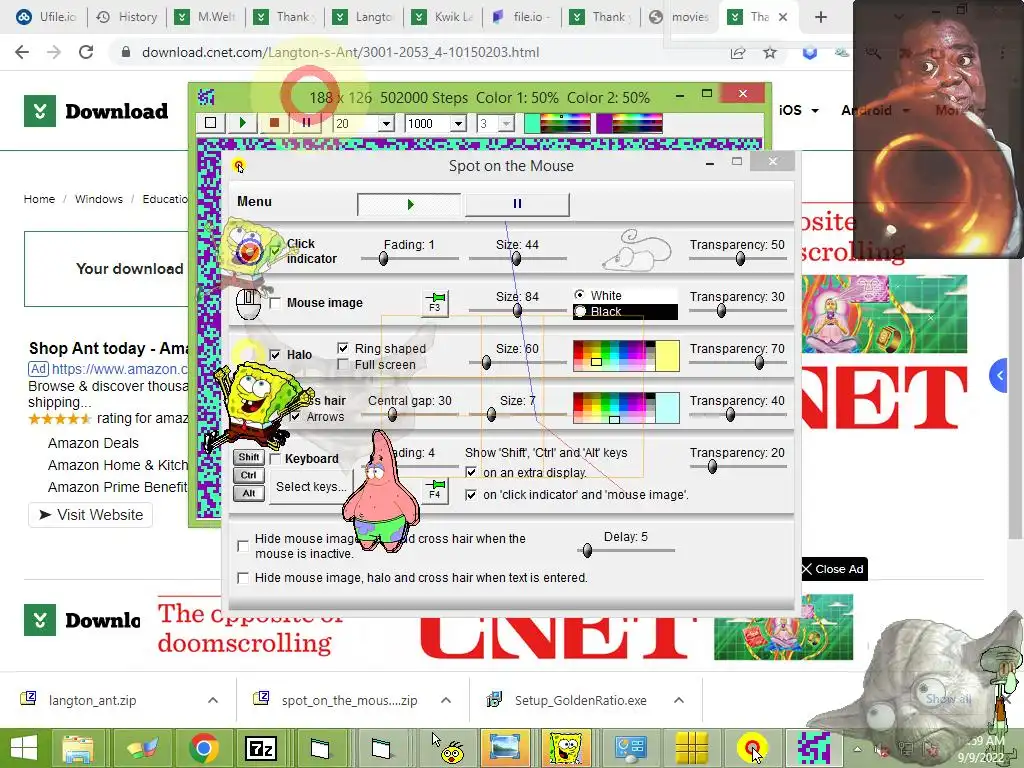The width and height of the screenshot is (1024, 768).
Task: Open File Explorer from taskbar
Action: tap(78, 748)
